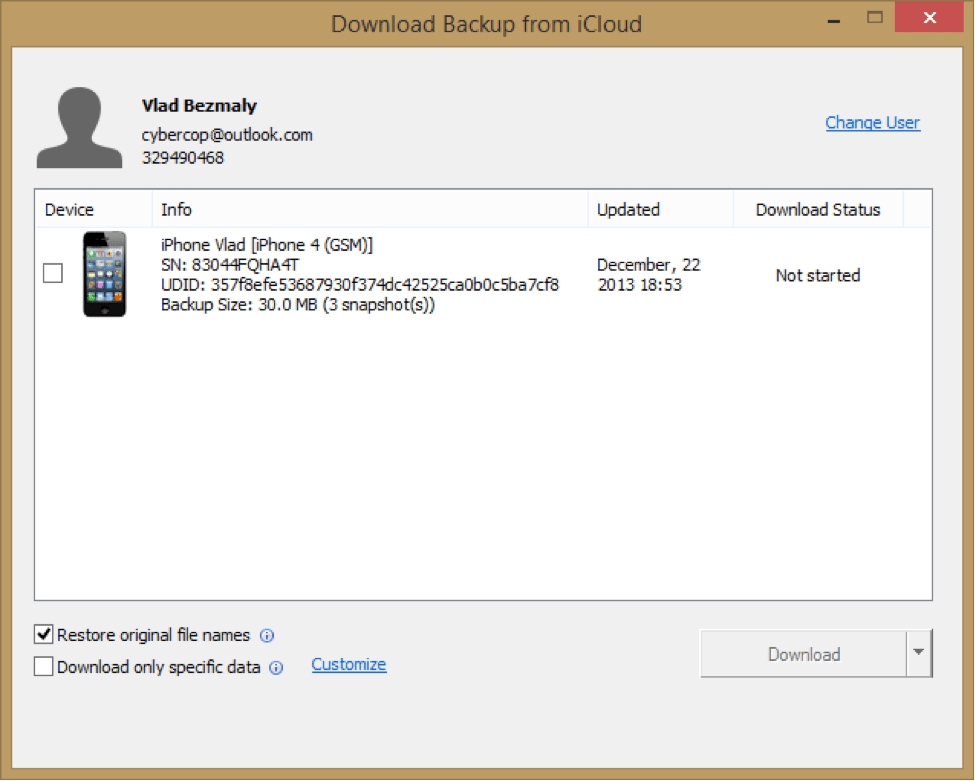Image resolution: width=975 pixels, height=781 pixels.
Task: Click the Not started status cell
Action: click(818, 275)
